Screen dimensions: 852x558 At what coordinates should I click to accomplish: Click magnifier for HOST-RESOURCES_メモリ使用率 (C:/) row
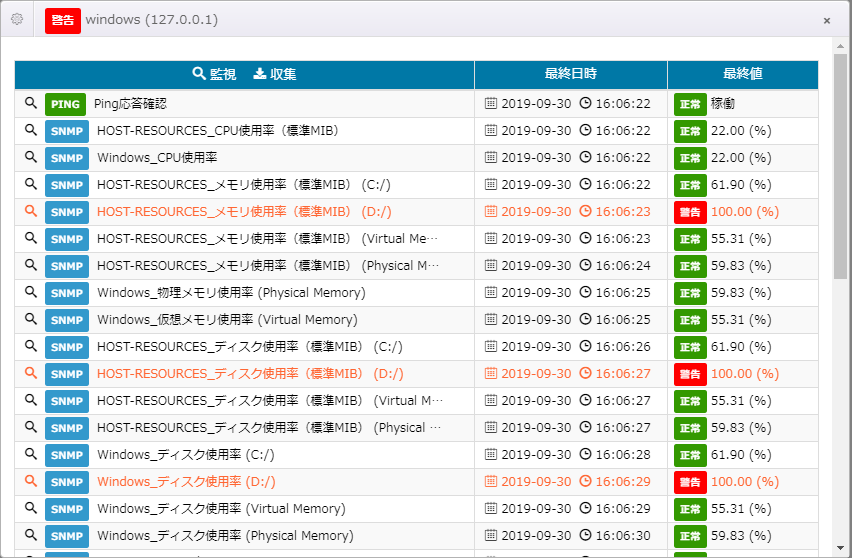click(31, 184)
